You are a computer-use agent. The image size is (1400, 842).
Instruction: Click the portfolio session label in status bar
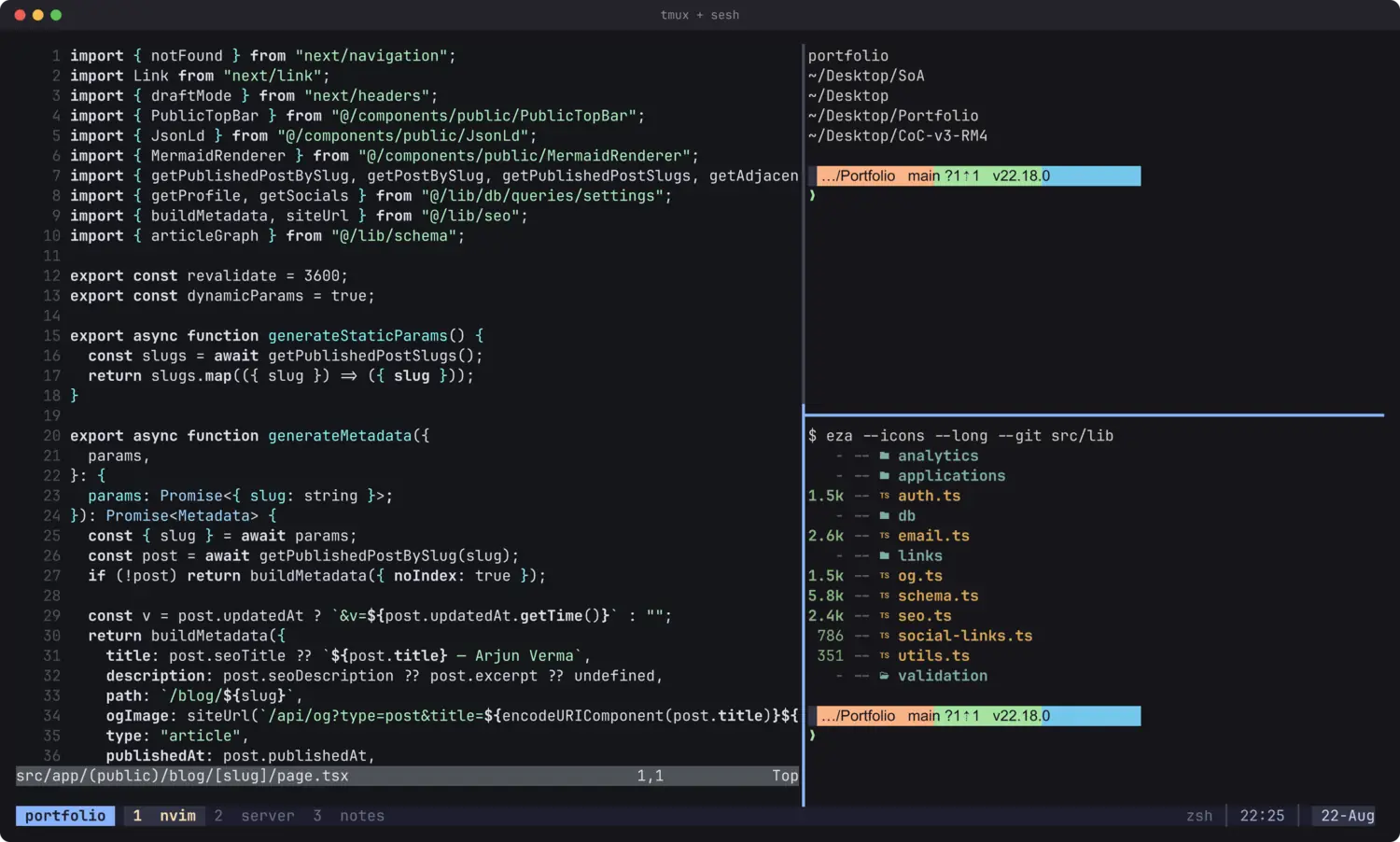65,816
